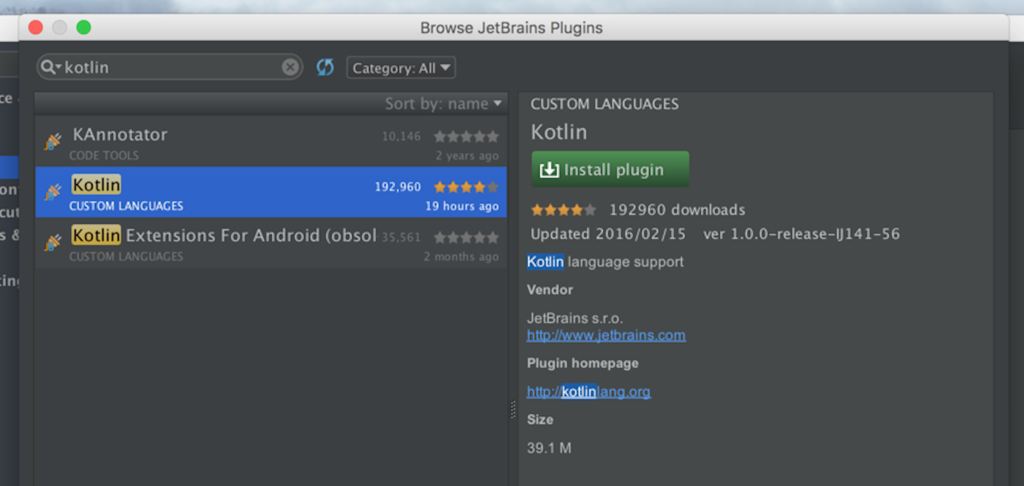Click the 2 months ago timestamp
The height and width of the screenshot is (486, 1024).
click(x=461, y=257)
